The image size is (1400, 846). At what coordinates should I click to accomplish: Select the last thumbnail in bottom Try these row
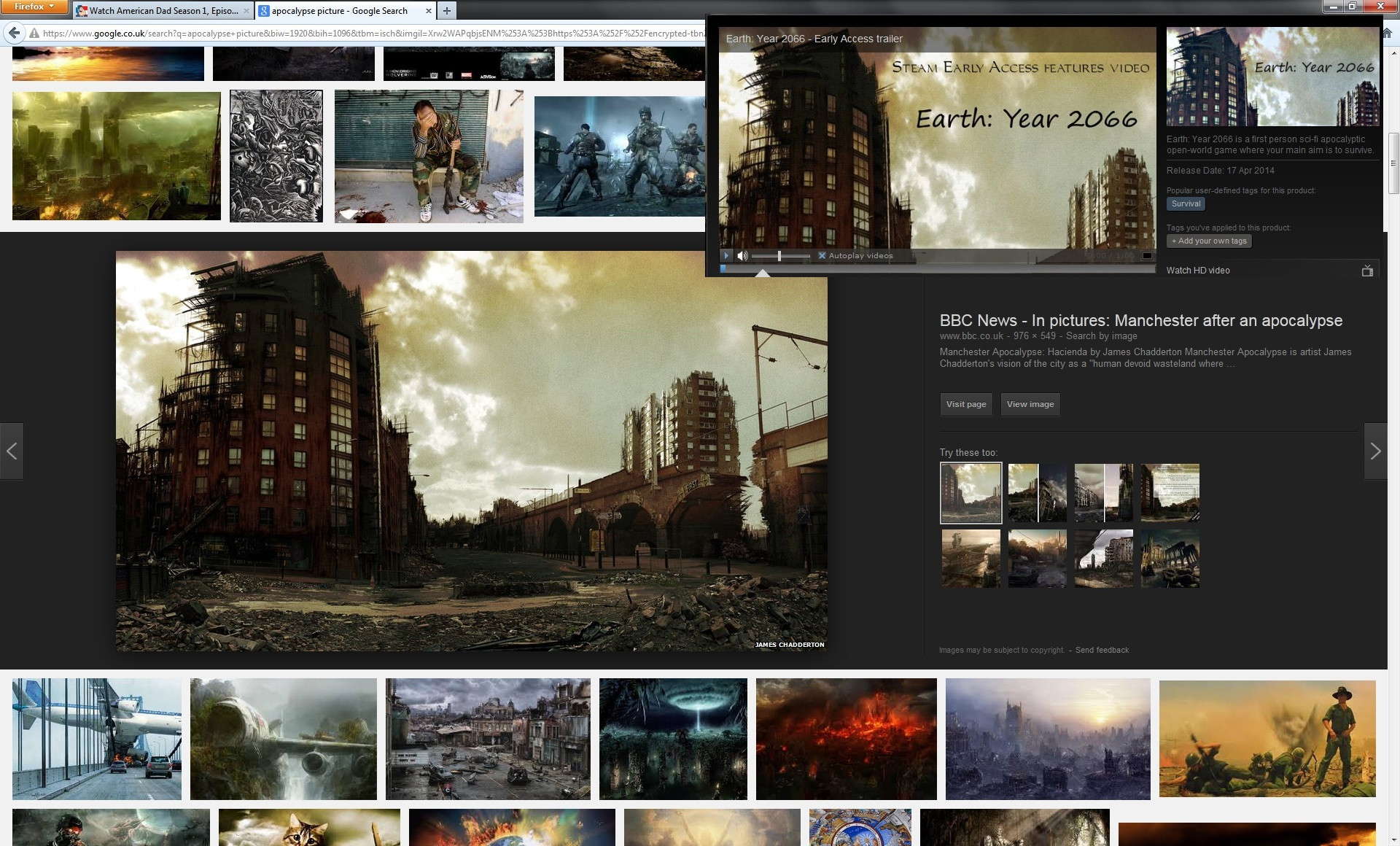pos(1170,559)
